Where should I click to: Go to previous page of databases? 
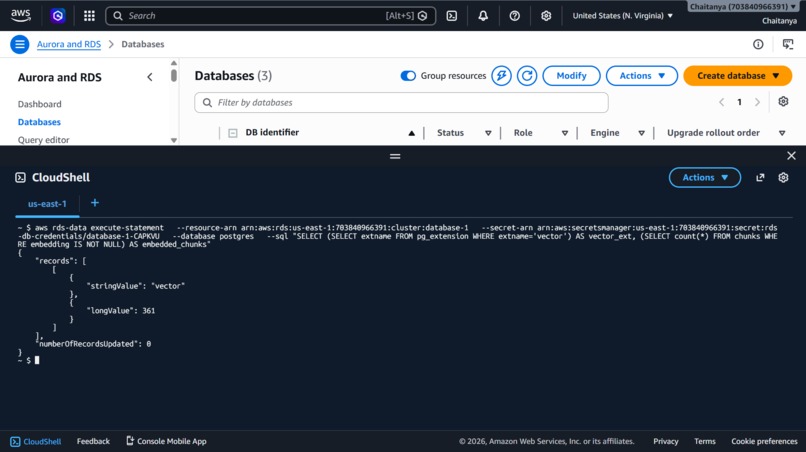click(722, 102)
